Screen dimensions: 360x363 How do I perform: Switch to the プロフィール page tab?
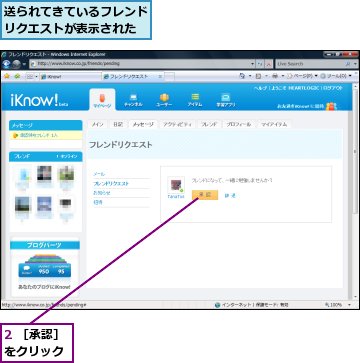(239, 124)
